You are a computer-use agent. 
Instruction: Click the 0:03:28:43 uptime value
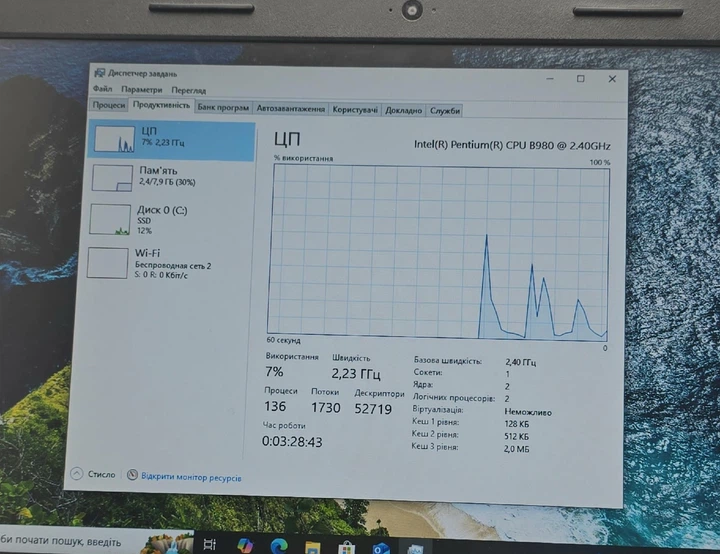pos(292,441)
